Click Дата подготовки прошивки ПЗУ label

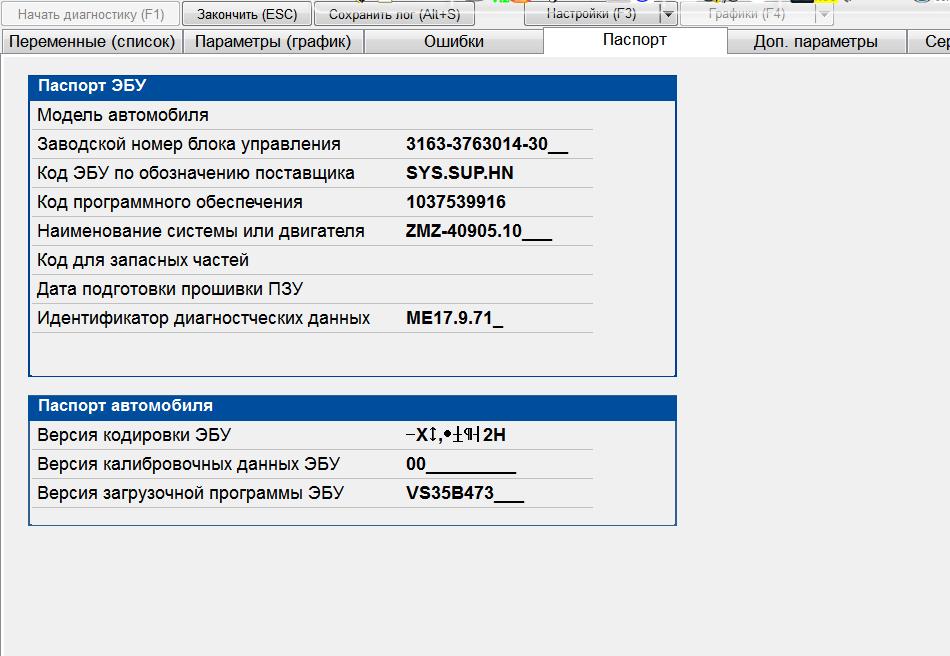[170, 290]
